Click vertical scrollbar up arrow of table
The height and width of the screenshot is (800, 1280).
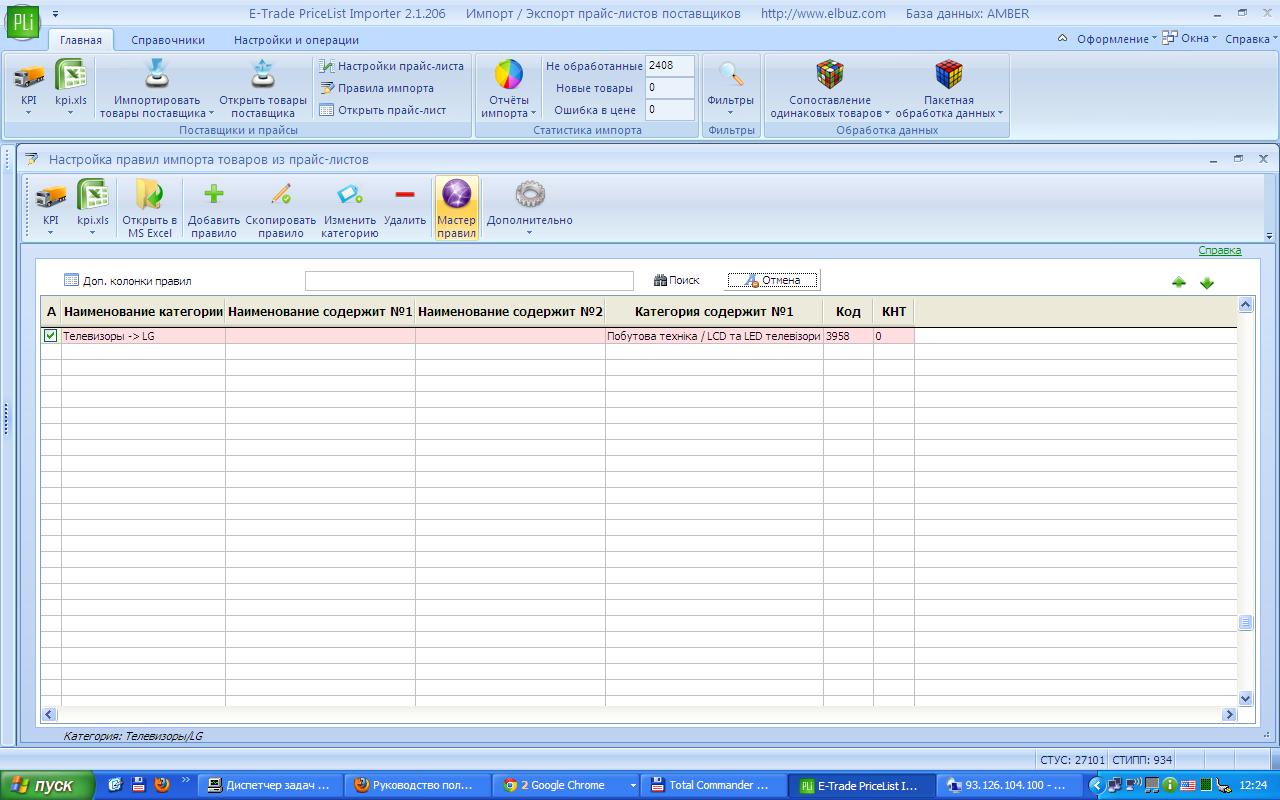tap(1246, 305)
